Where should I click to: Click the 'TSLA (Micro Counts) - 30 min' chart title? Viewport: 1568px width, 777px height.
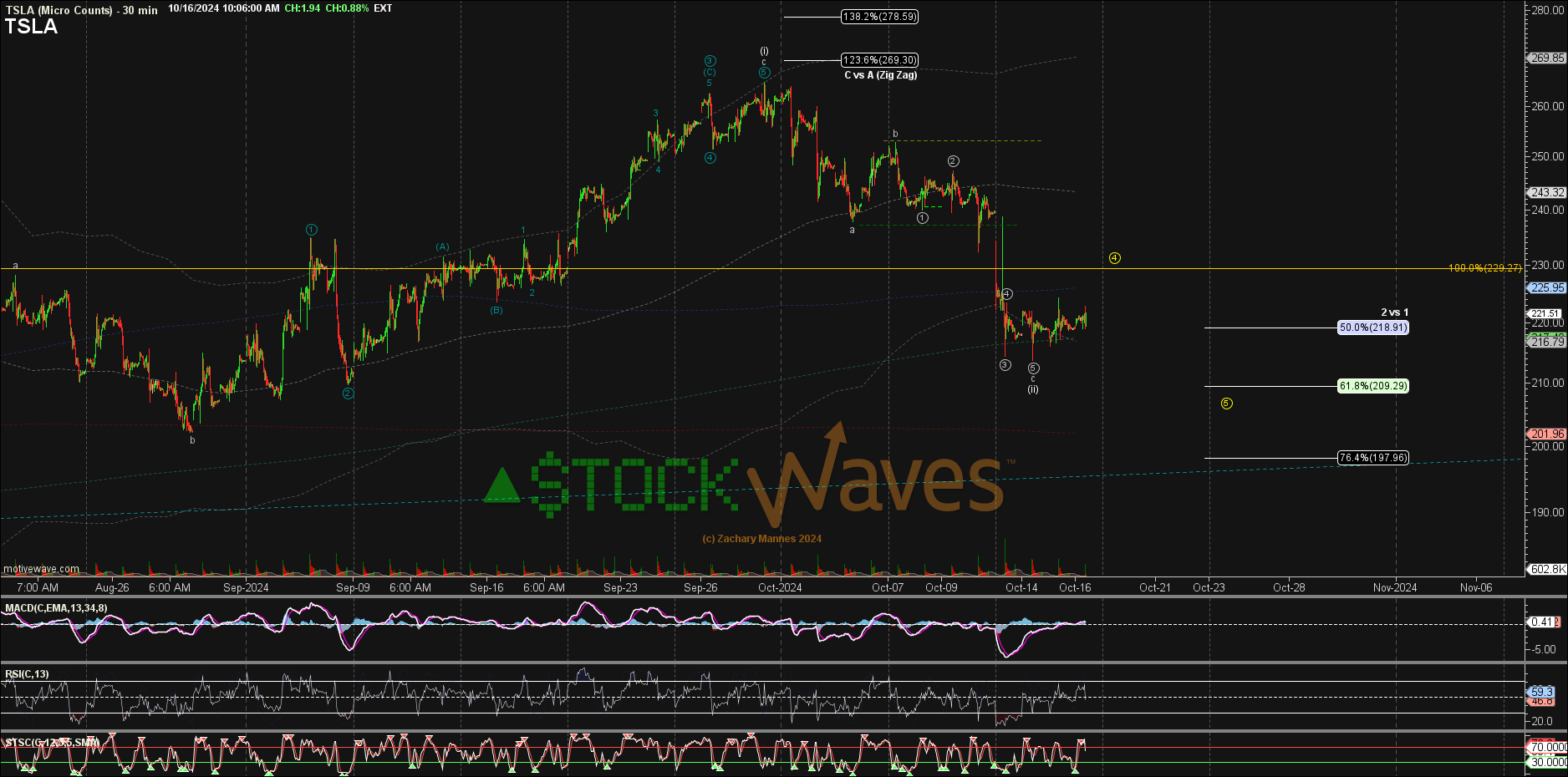pos(81,10)
